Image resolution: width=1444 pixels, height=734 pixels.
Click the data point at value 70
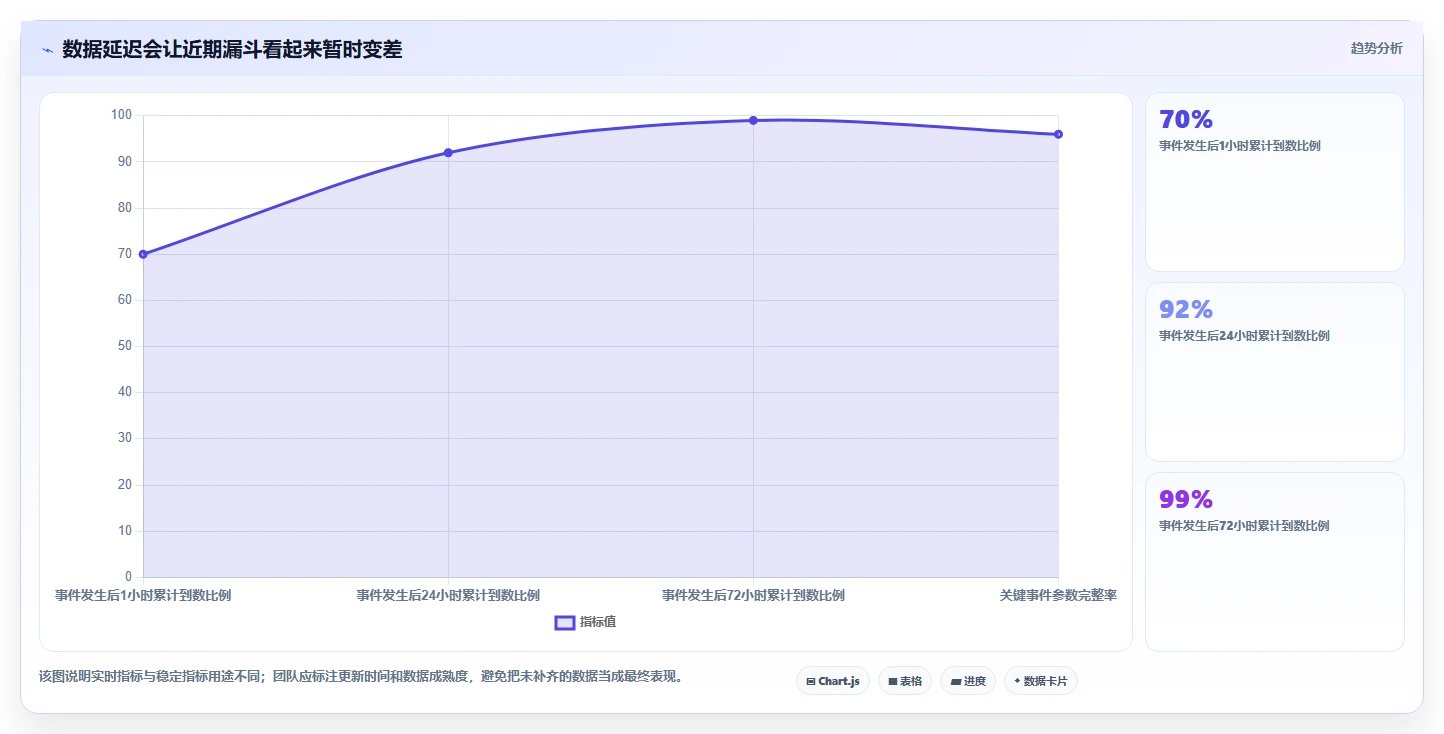tap(143, 254)
